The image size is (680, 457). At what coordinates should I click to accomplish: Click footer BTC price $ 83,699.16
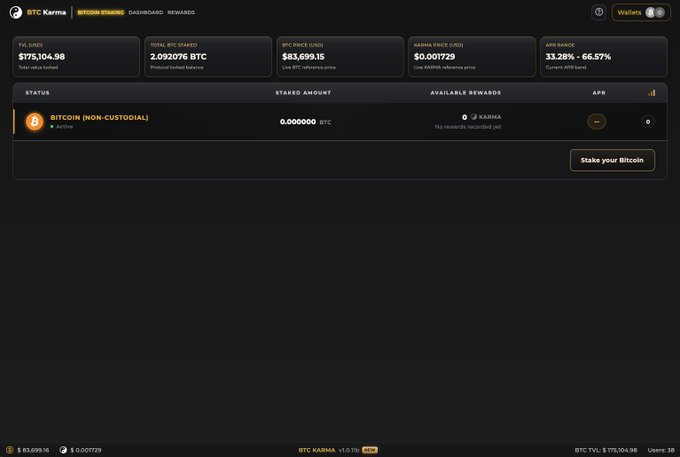coord(33,450)
